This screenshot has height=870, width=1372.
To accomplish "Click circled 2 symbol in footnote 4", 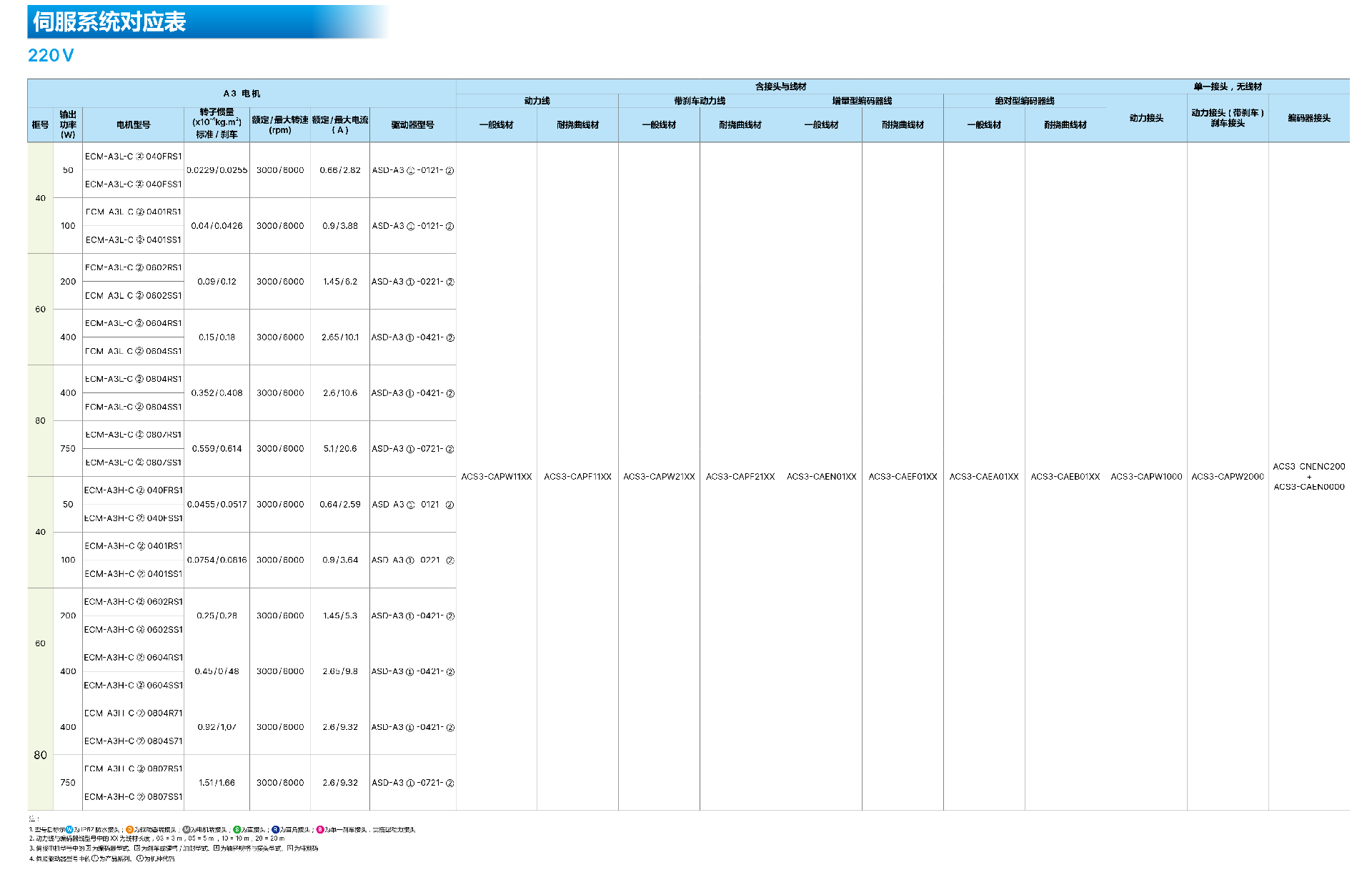I will click(x=140, y=859).
